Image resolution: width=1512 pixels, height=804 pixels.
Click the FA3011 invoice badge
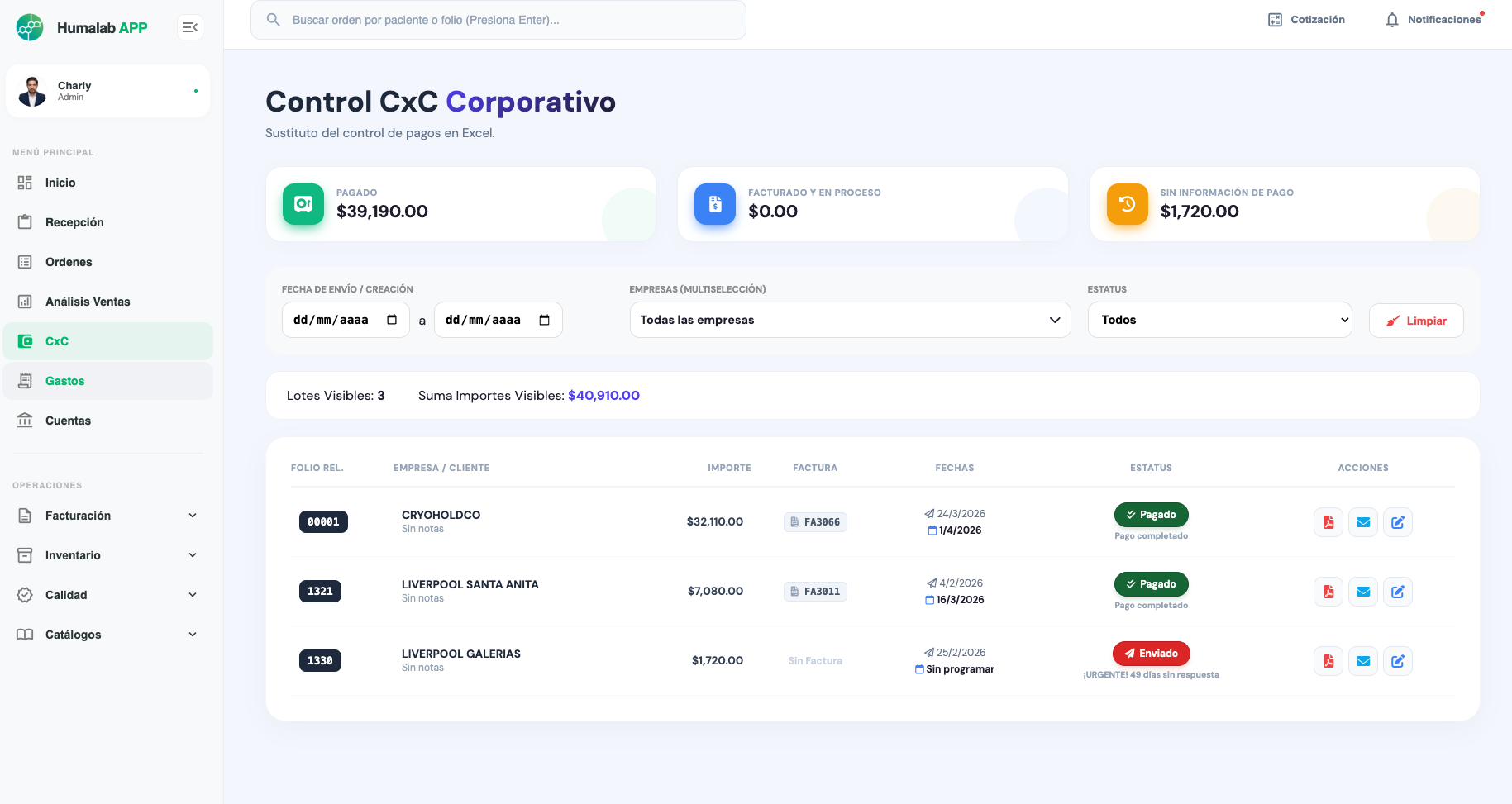[x=815, y=592]
